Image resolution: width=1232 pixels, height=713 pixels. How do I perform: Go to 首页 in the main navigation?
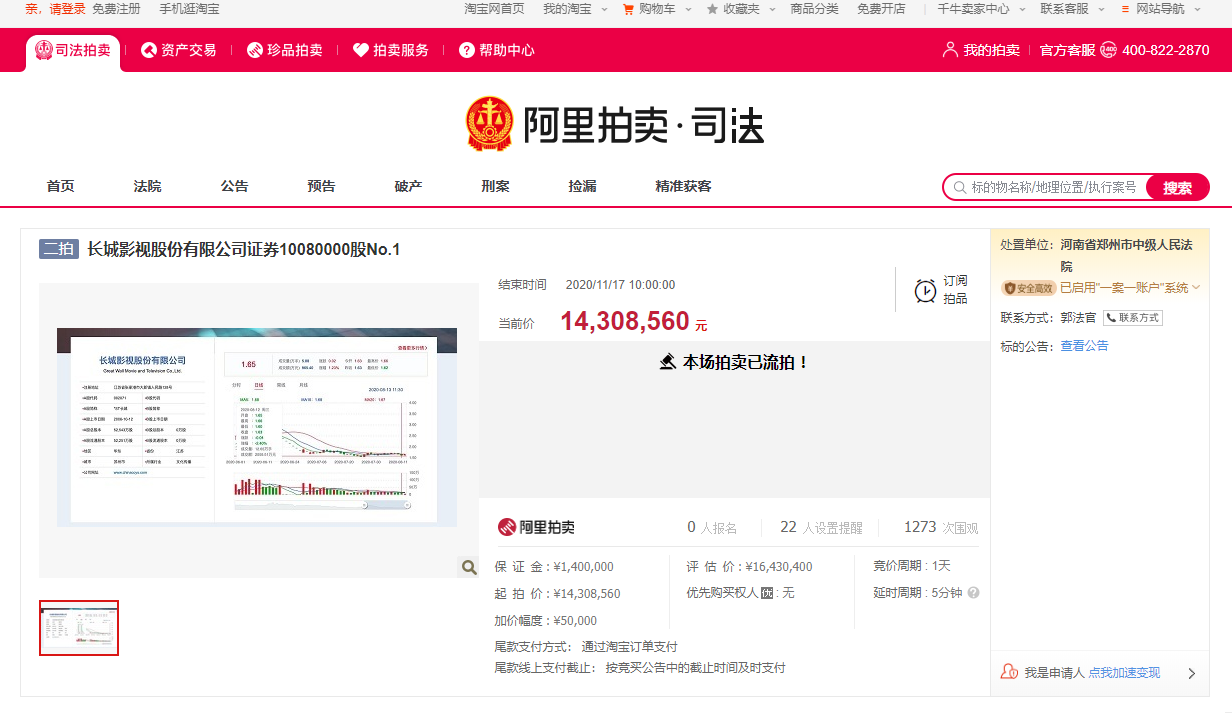[60, 186]
